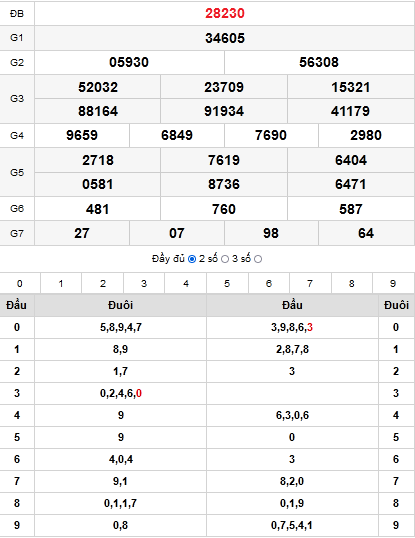Viewport: 415px width, 538px height.
Task: Click the G6 number 481
Action: tap(98, 209)
